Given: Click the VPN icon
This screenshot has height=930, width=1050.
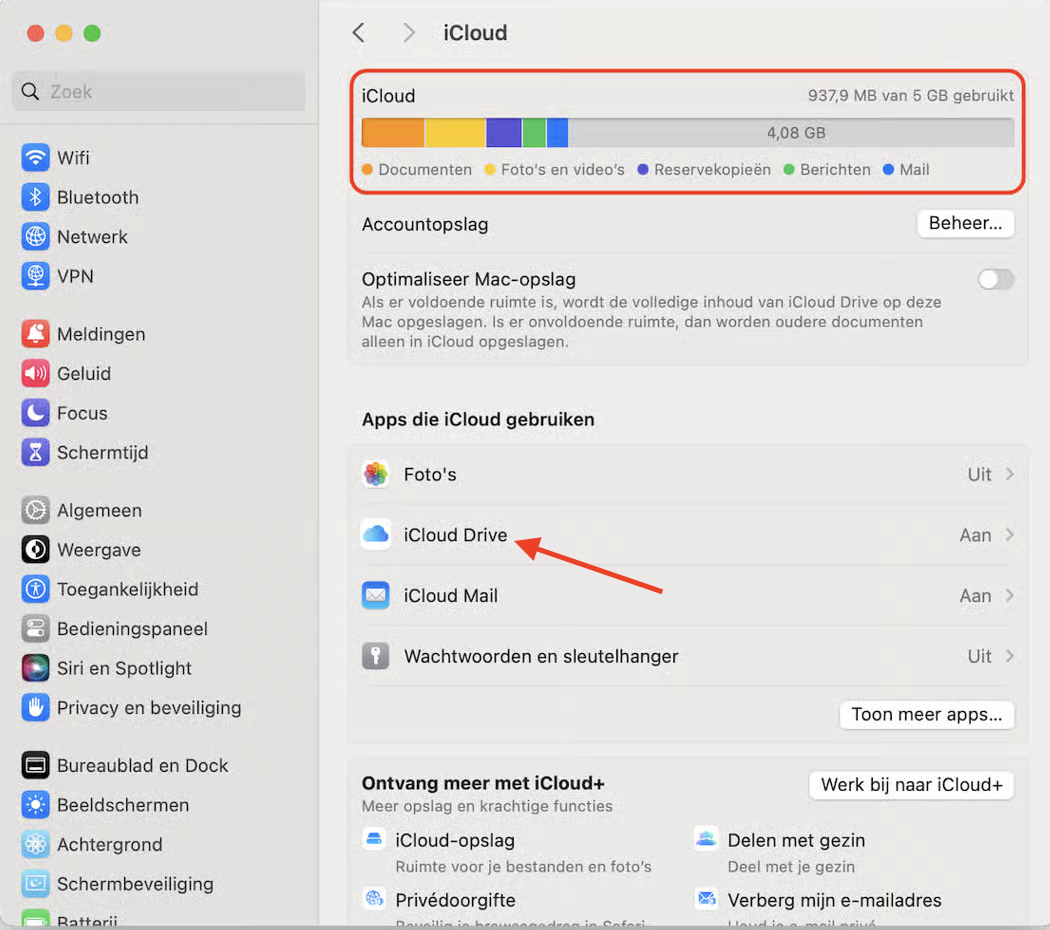Looking at the screenshot, I should [x=33, y=276].
